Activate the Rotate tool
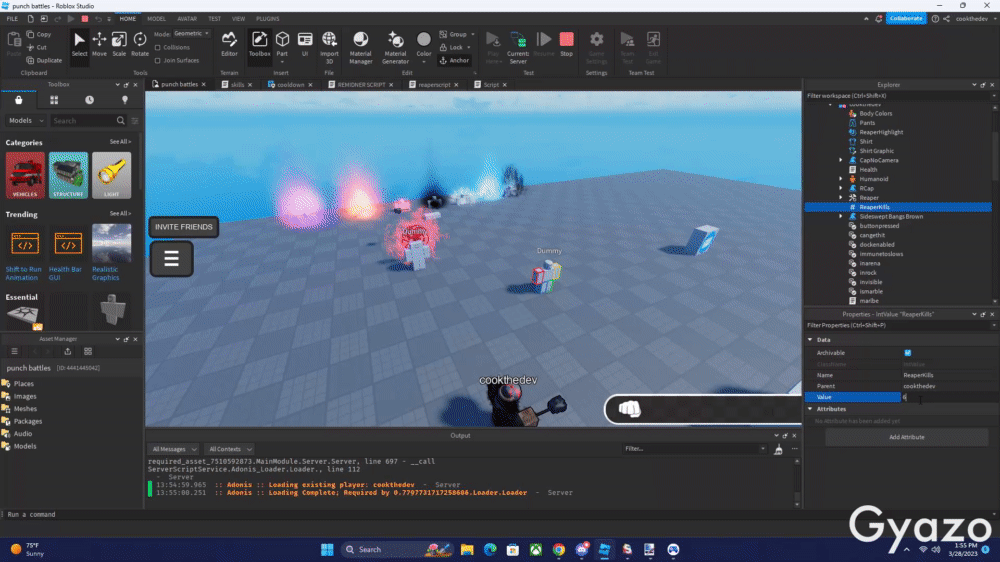 pos(140,45)
